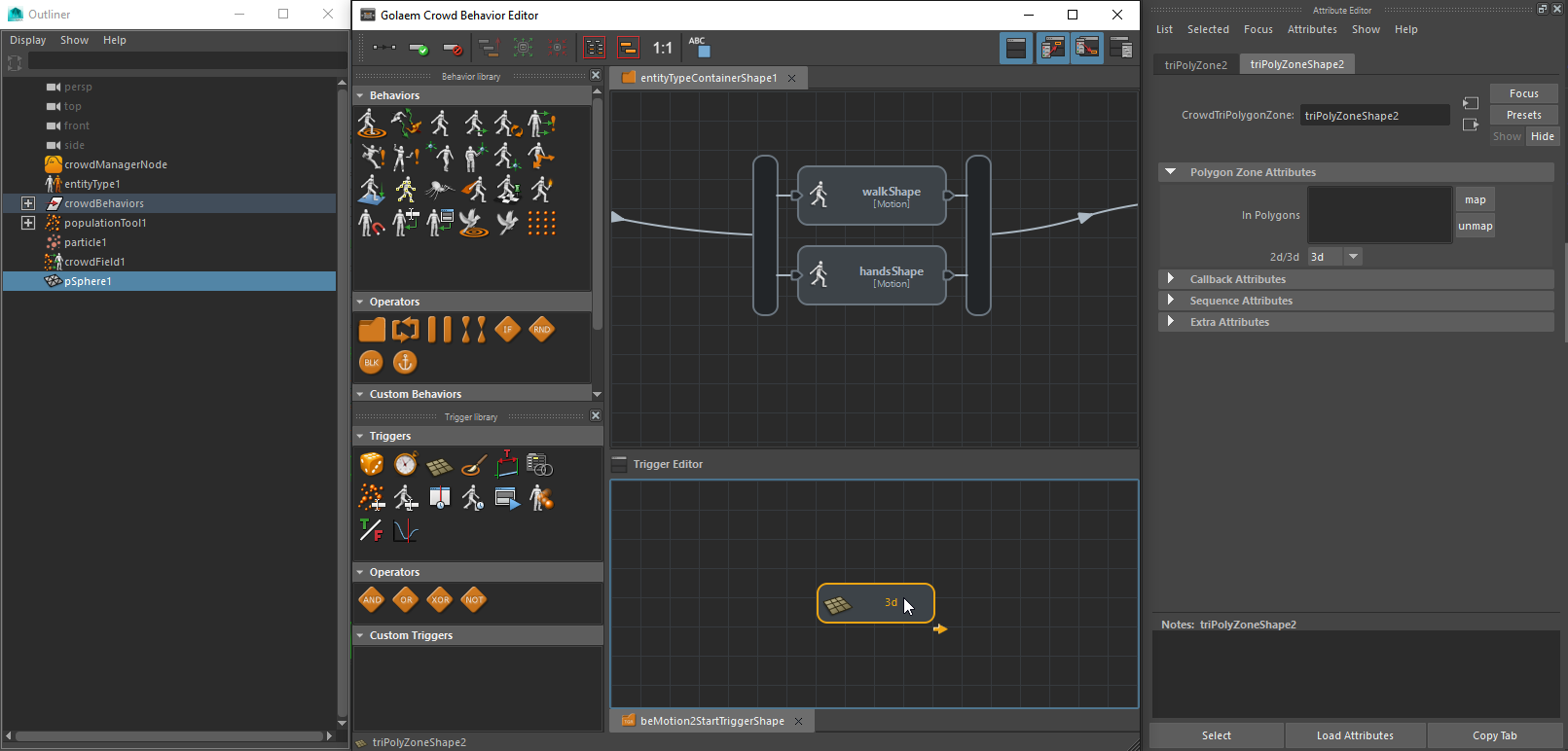Open Attribute Editor Focus menu
This screenshot has width=1568, height=751.
(x=1258, y=29)
